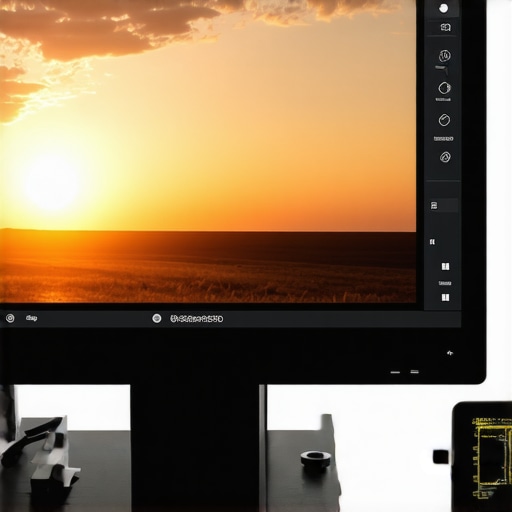The width and height of the screenshot is (512, 512).
Task: Click the circle icon containing a triangle
Action: tap(445, 157)
